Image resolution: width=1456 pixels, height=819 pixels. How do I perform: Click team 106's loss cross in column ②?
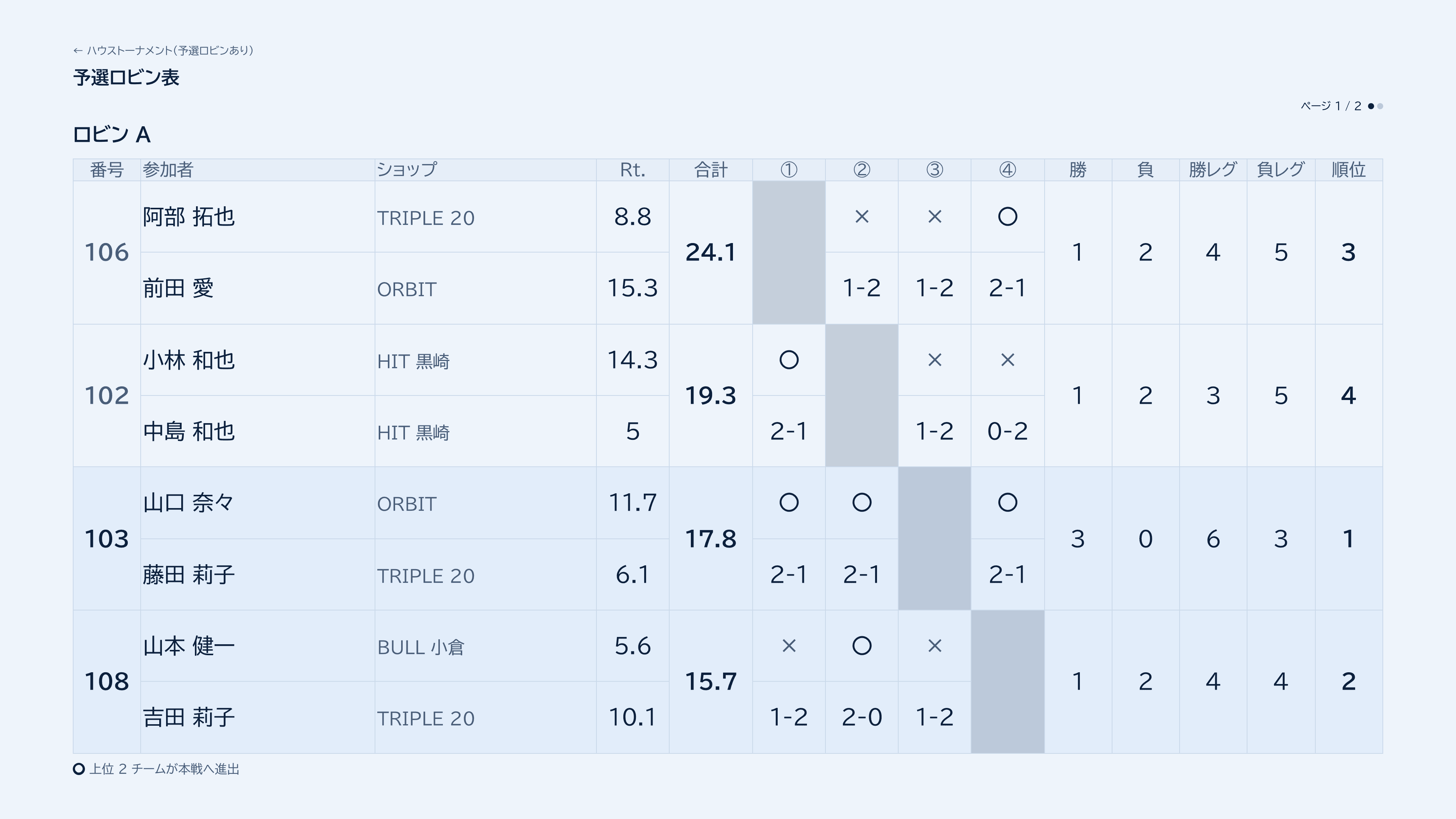[861, 217]
